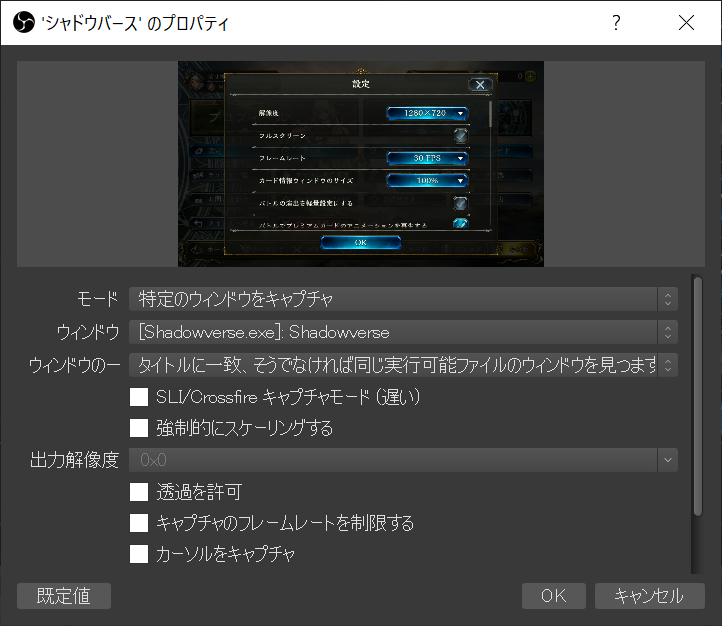Click the properties vertical scrollbar

(x=698, y=396)
